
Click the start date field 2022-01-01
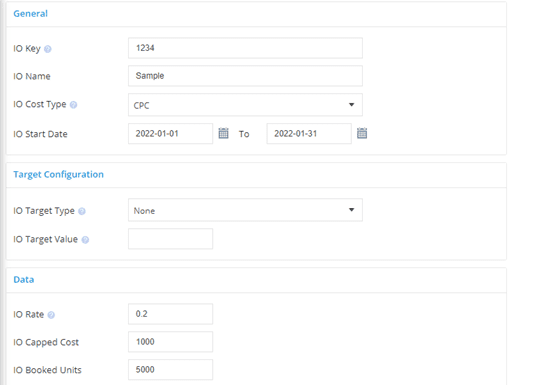coord(171,133)
